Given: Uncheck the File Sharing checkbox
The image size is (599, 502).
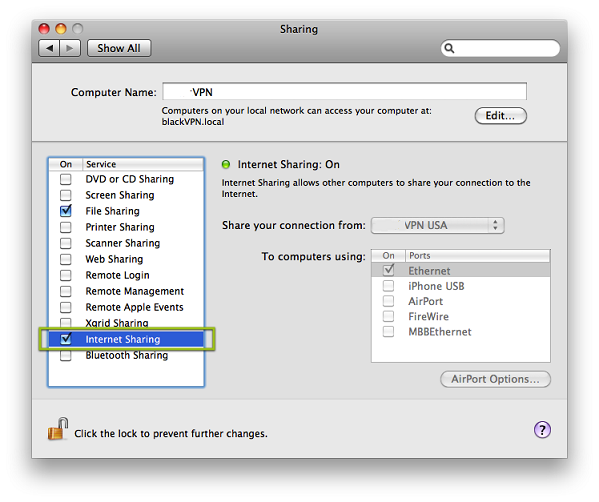Looking at the screenshot, I should pyautogui.click(x=66, y=211).
